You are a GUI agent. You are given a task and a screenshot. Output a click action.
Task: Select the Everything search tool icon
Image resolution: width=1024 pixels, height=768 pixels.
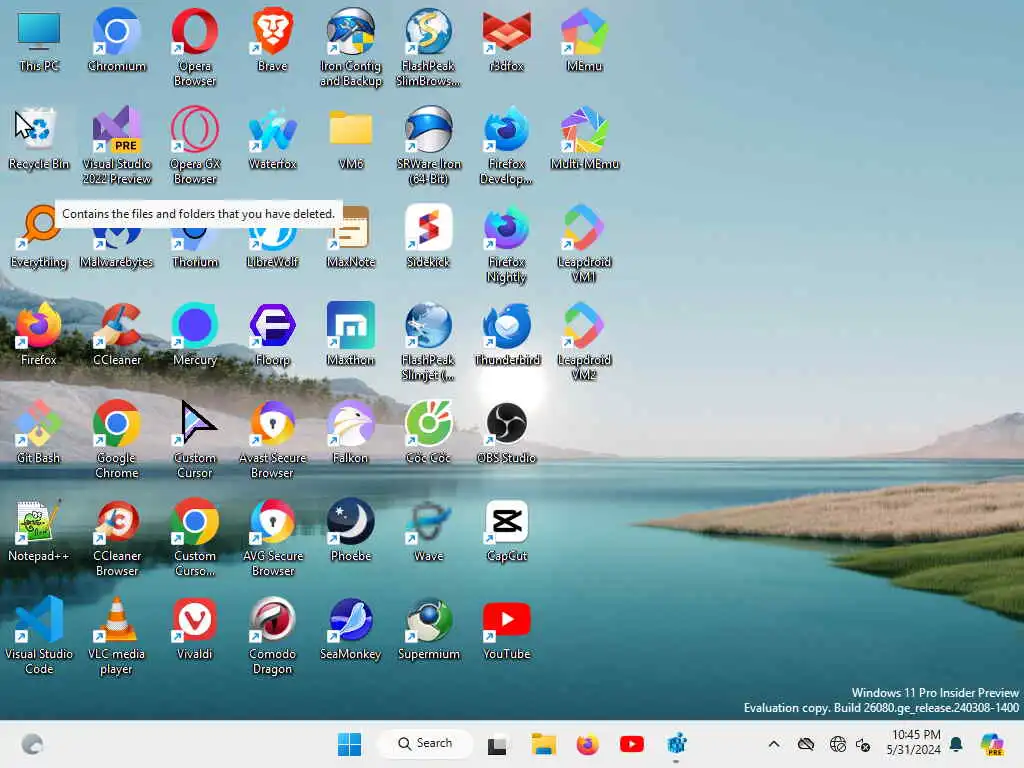coord(39,236)
